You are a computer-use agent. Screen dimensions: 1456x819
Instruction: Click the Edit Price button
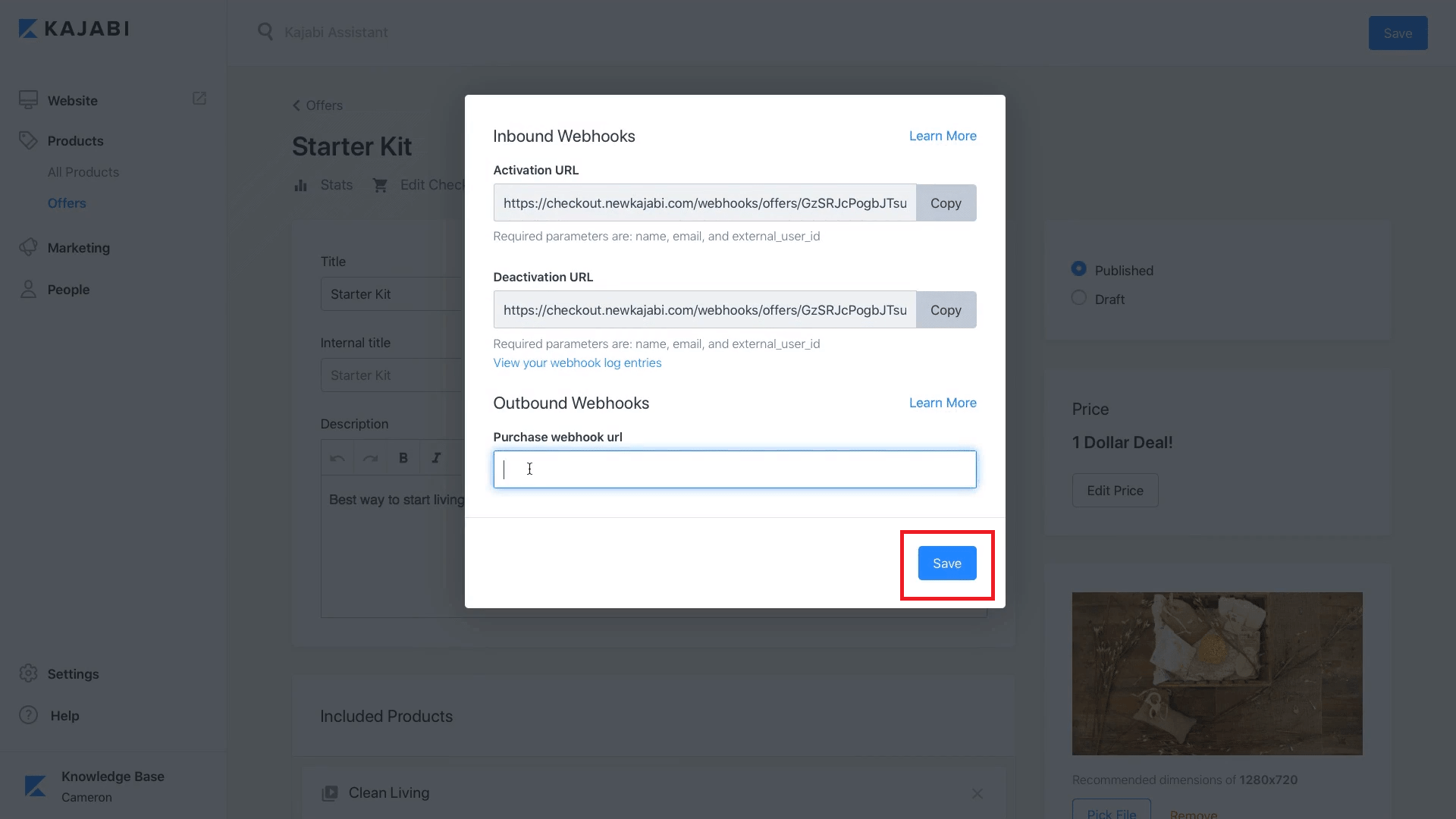(1115, 490)
